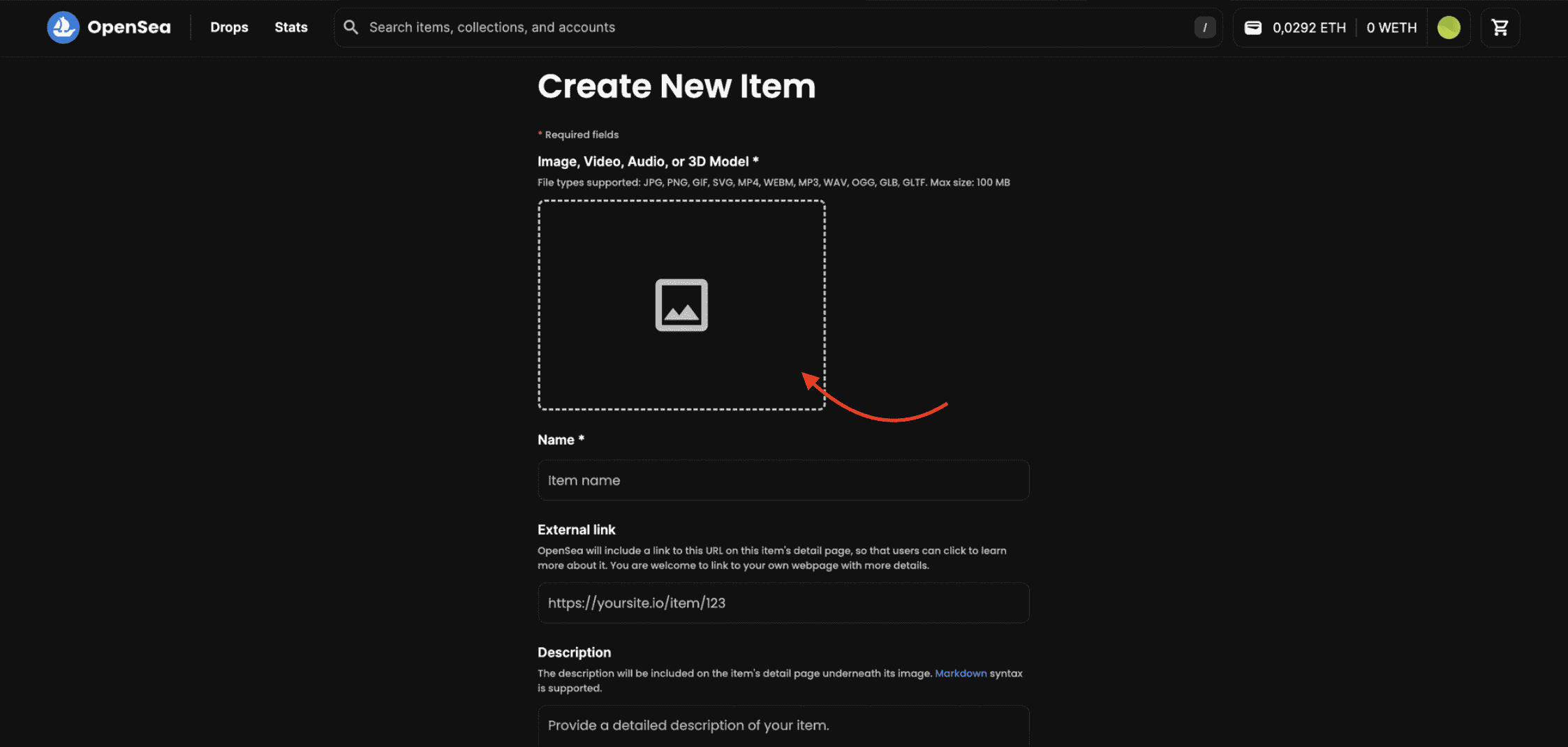Click the External link URL field

pyautogui.click(x=783, y=603)
